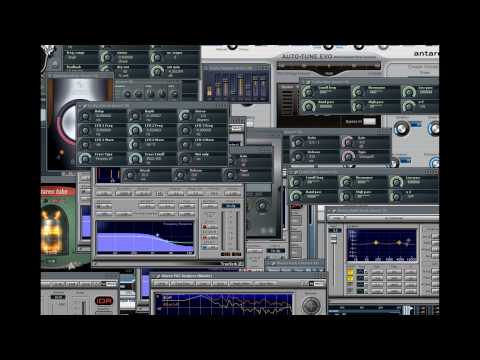
Task: Open the arrow menu on LFO panel title bar
Action: pos(83,106)
